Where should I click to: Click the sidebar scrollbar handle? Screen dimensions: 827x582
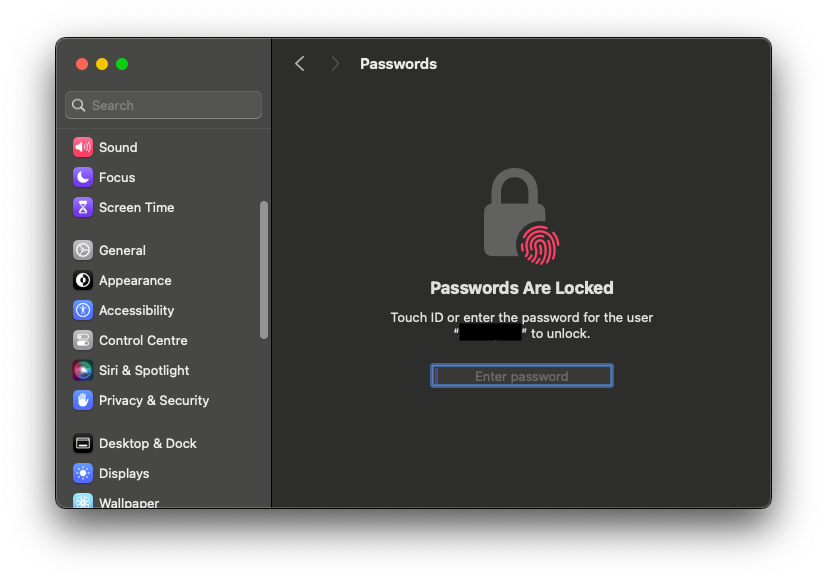tap(264, 270)
